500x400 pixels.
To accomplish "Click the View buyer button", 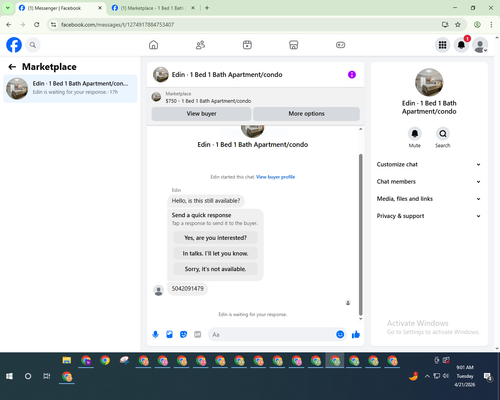I will coord(201,114).
